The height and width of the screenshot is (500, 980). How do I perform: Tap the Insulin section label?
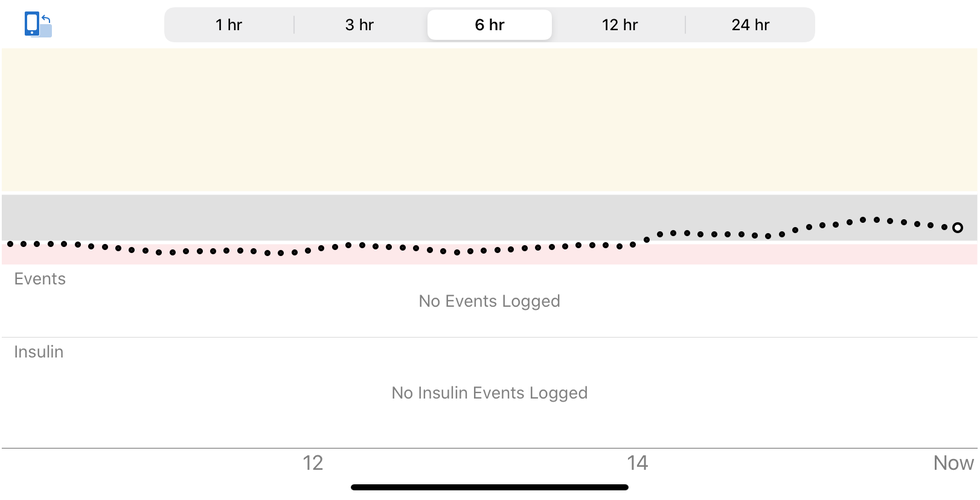point(39,352)
